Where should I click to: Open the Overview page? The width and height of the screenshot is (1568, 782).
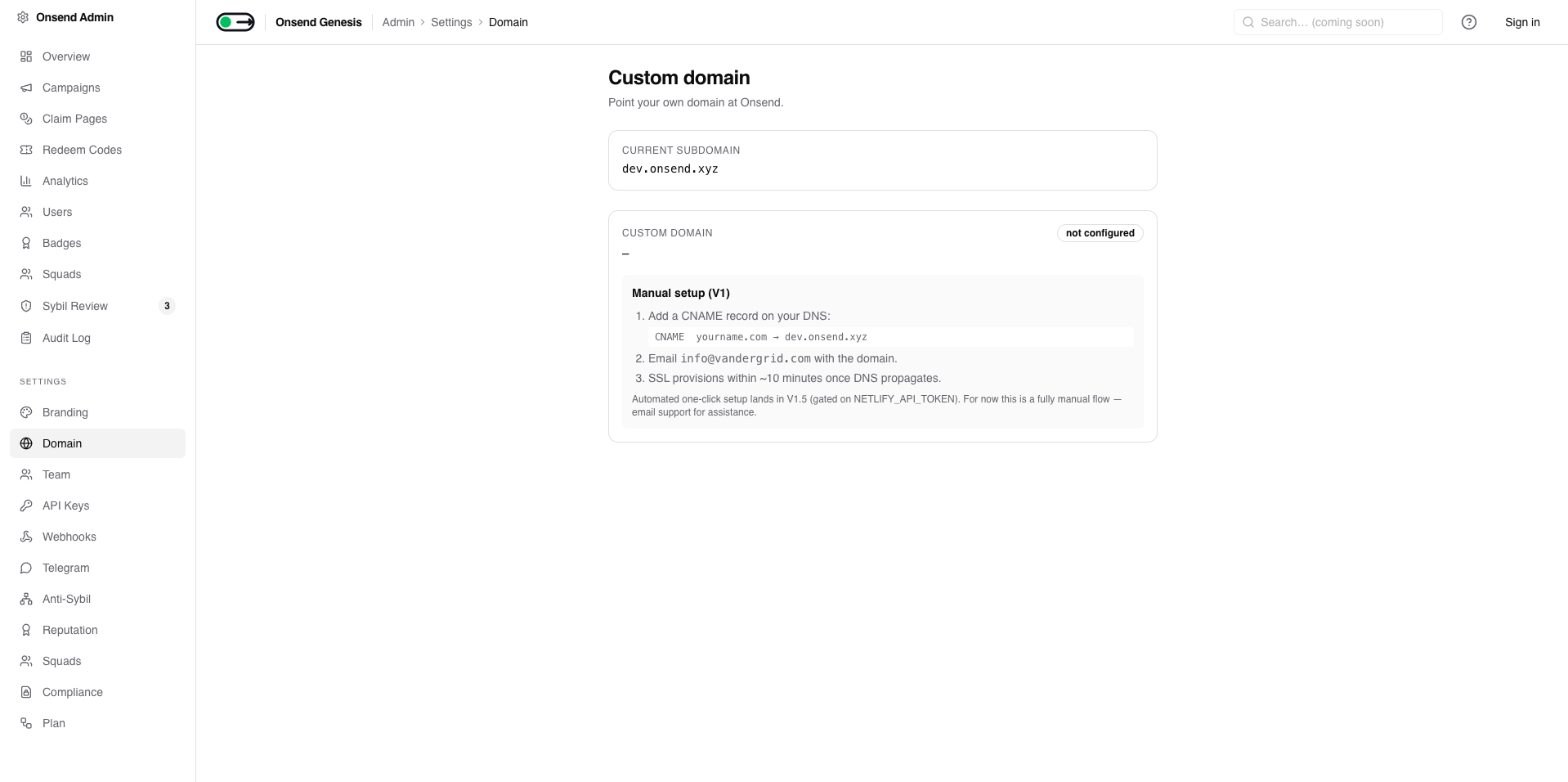coord(97,56)
